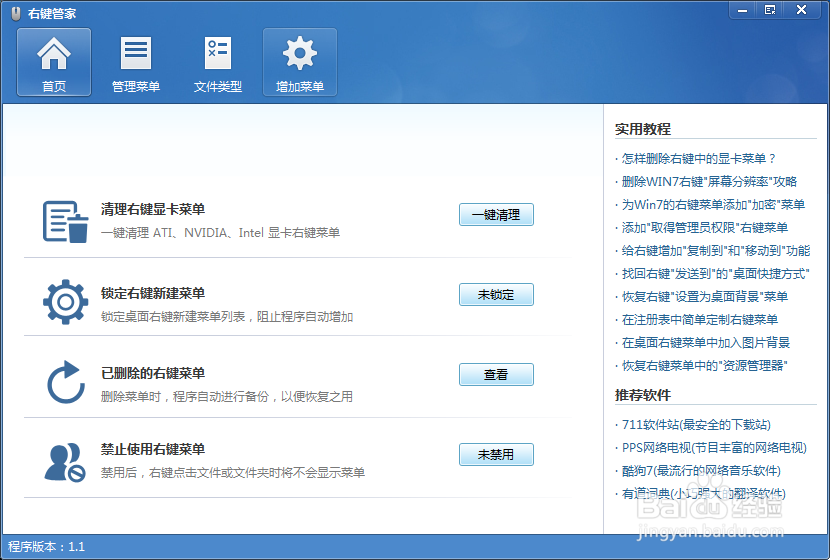
Task: Click 程序版本：1.1 in status bar
Action: 47,547
